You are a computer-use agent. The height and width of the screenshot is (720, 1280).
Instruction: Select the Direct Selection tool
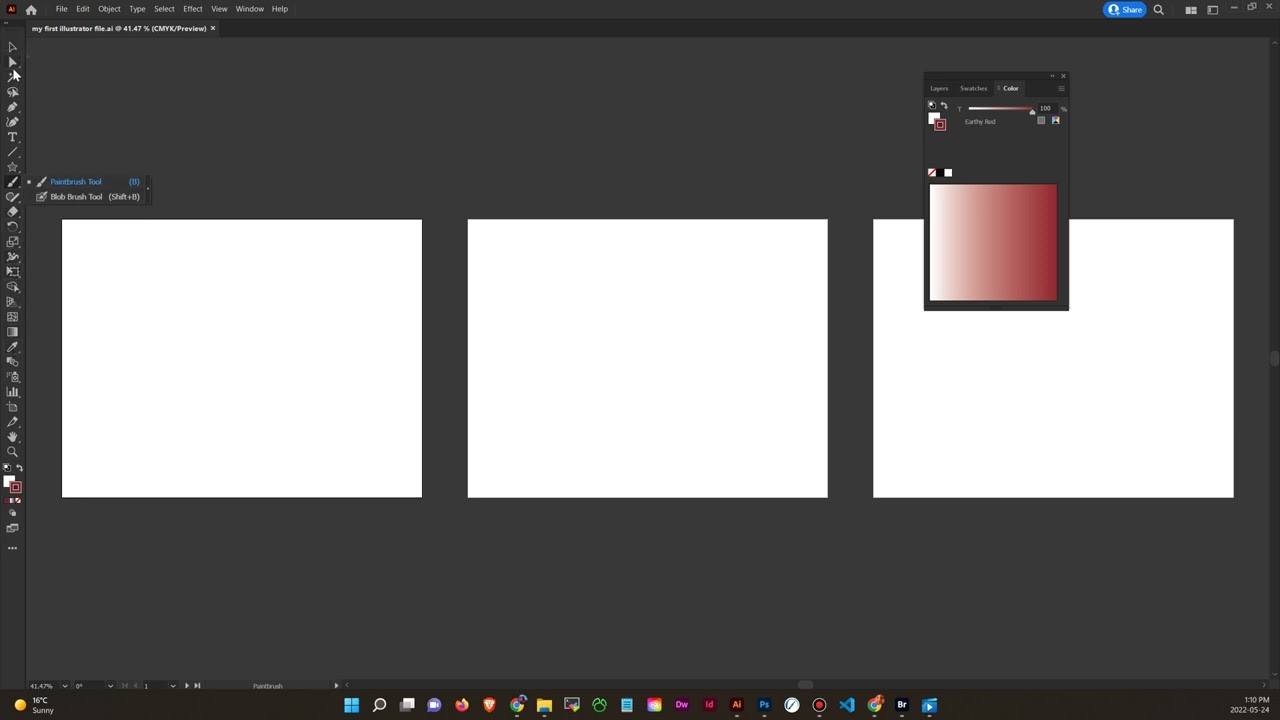12,62
